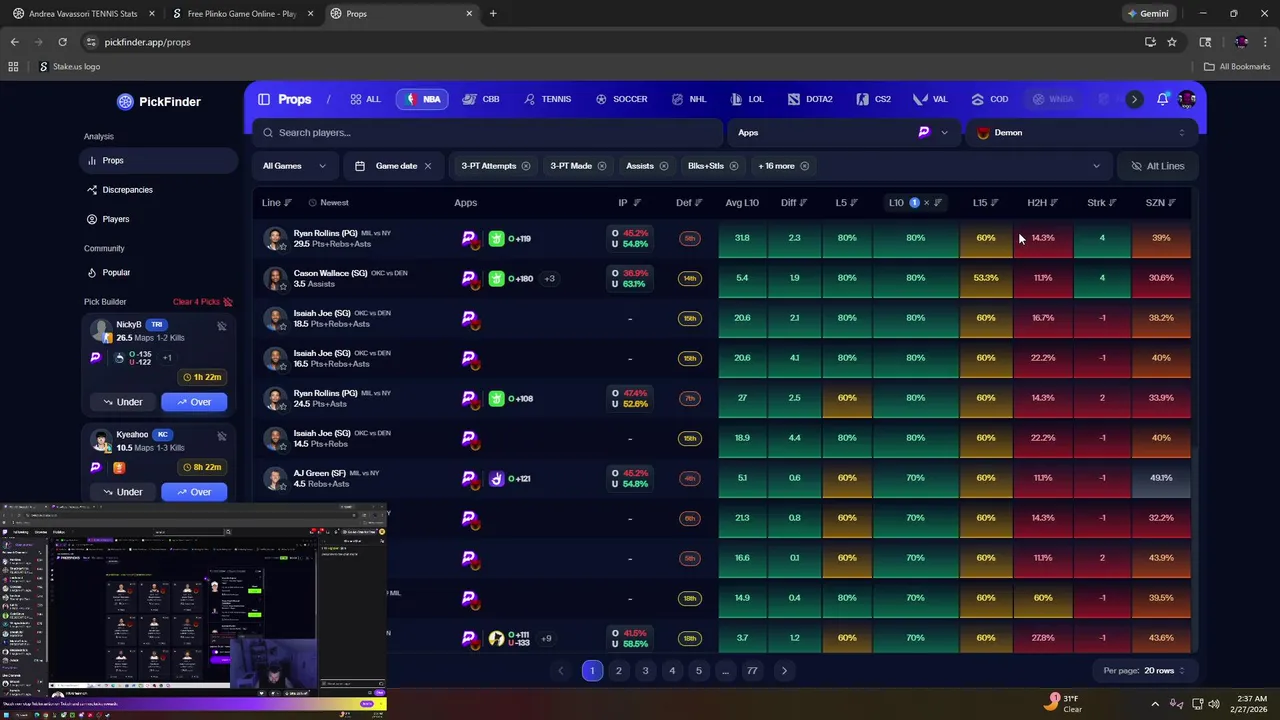The height and width of the screenshot is (720, 1280).
Task: Click the notification bell icon
Action: 1163,100
